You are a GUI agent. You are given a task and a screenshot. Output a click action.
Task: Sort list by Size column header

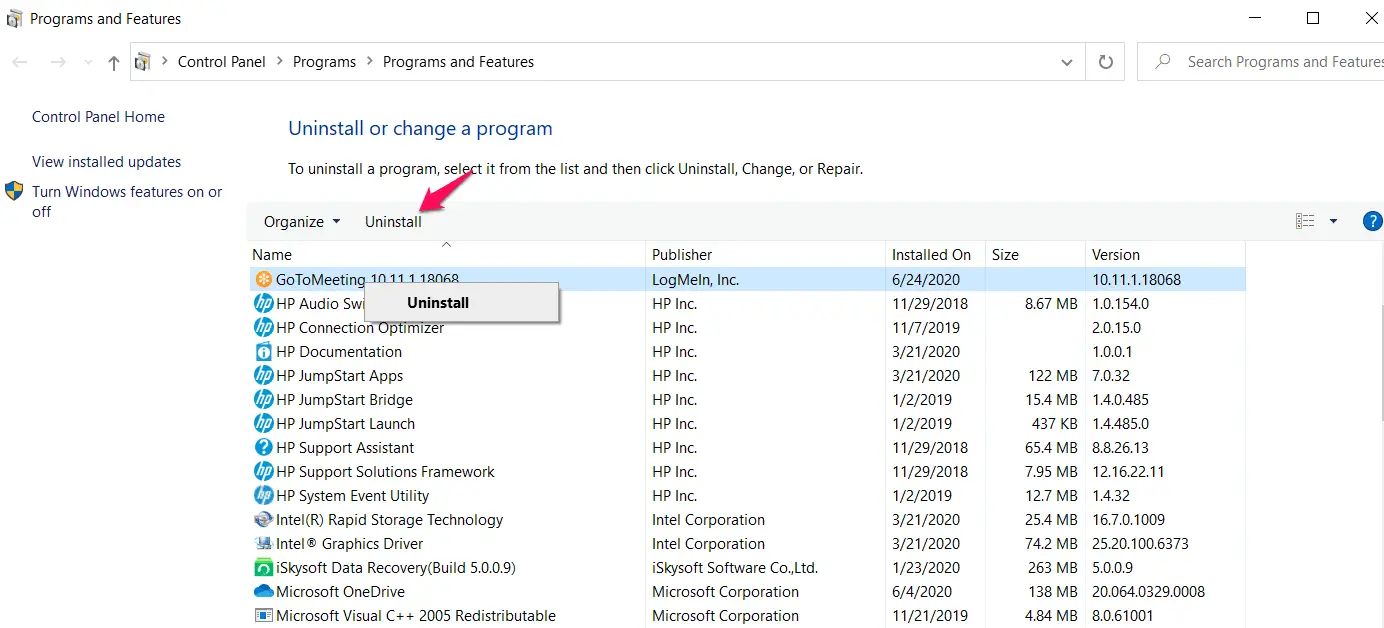(1036, 254)
